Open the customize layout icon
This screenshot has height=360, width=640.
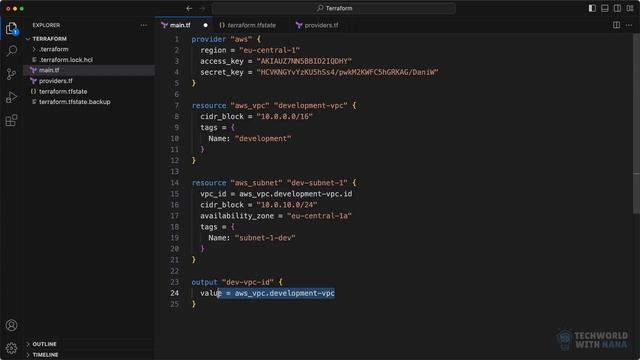click(630, 8)
